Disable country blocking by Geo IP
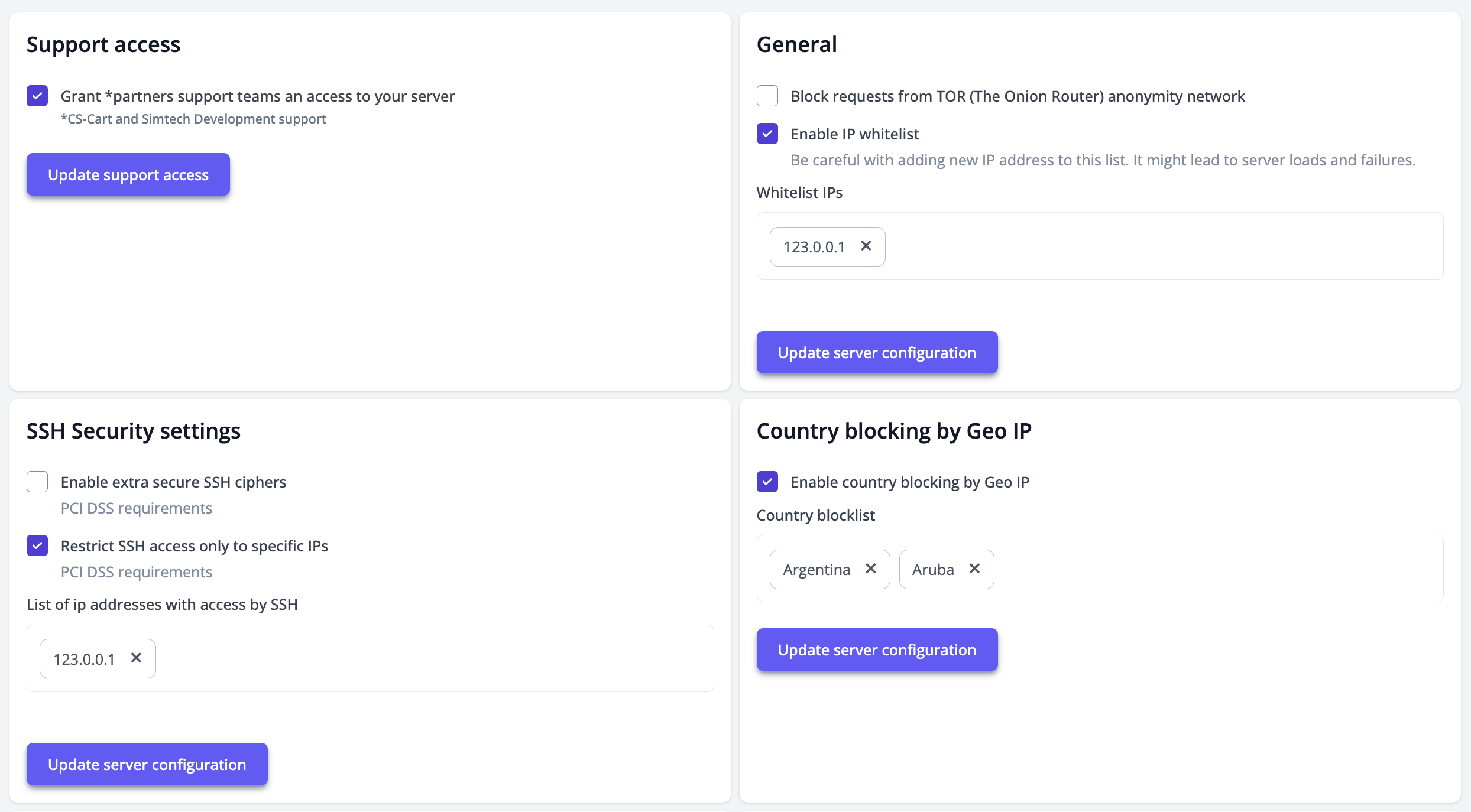The image size is (1471, 812). [x=767, y=482]
